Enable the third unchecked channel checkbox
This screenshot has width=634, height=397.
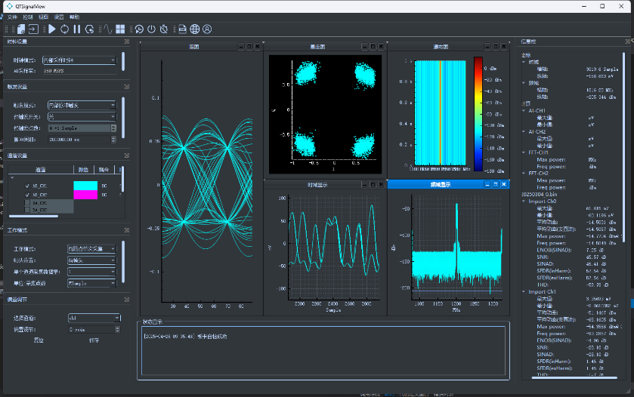[x=27, y=203]
